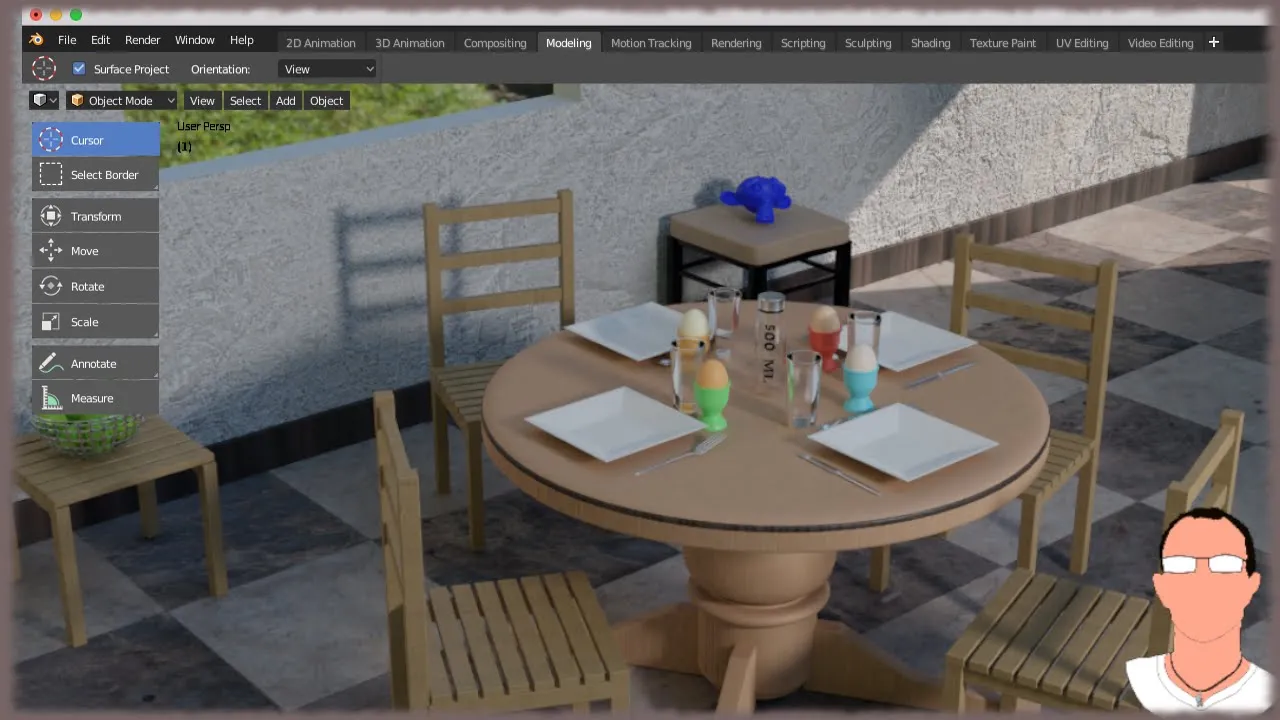The image size is (1280, 720).
Task: Switch to the 2D Animation workspace tab
Action: click(321, 43)
